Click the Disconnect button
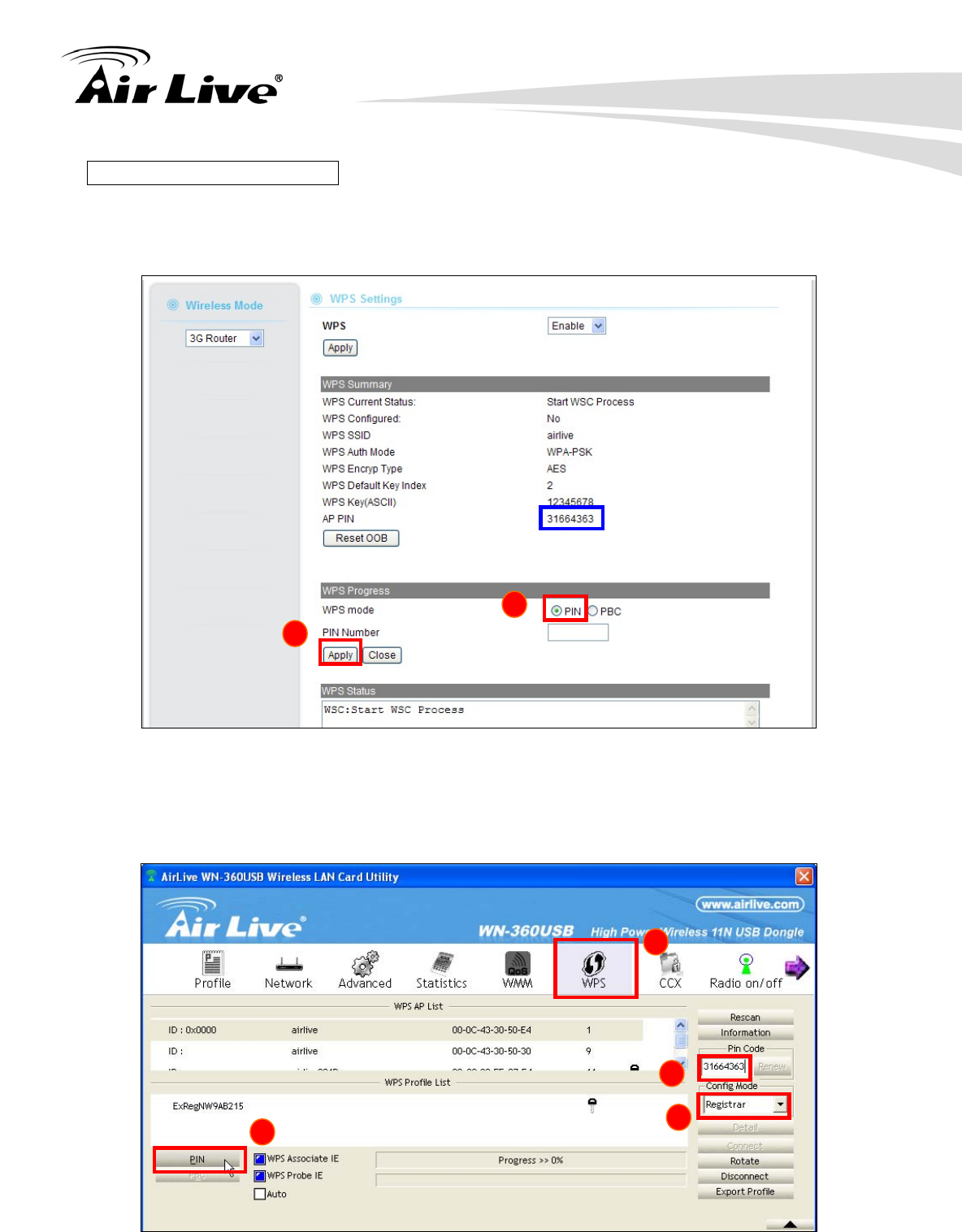 745,1177
